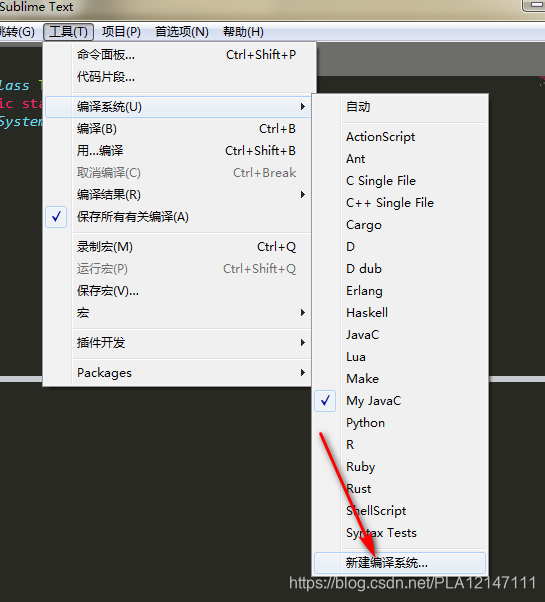The width and height of the screenshot is (545, 602).
Task: Toggle 保存所有有关编译(A) option
Action: coord(178,217)
